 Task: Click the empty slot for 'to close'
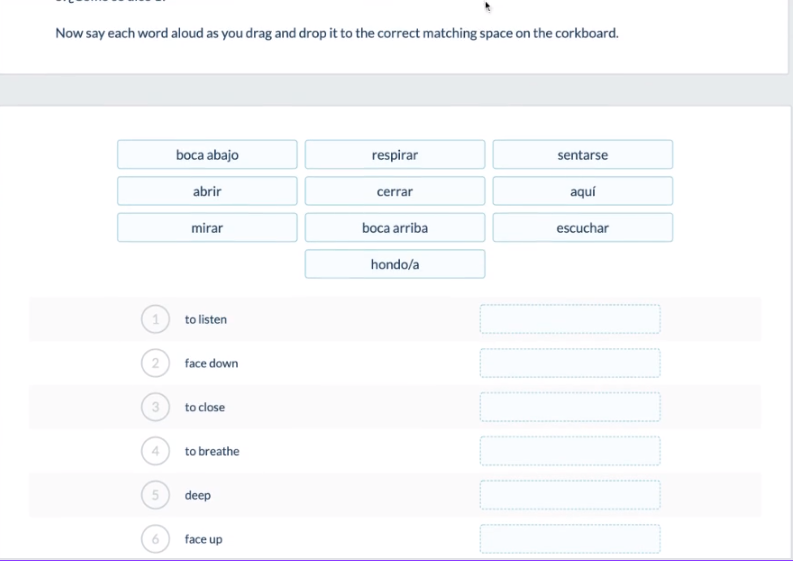pyautogui.click(x=570, y=407)
